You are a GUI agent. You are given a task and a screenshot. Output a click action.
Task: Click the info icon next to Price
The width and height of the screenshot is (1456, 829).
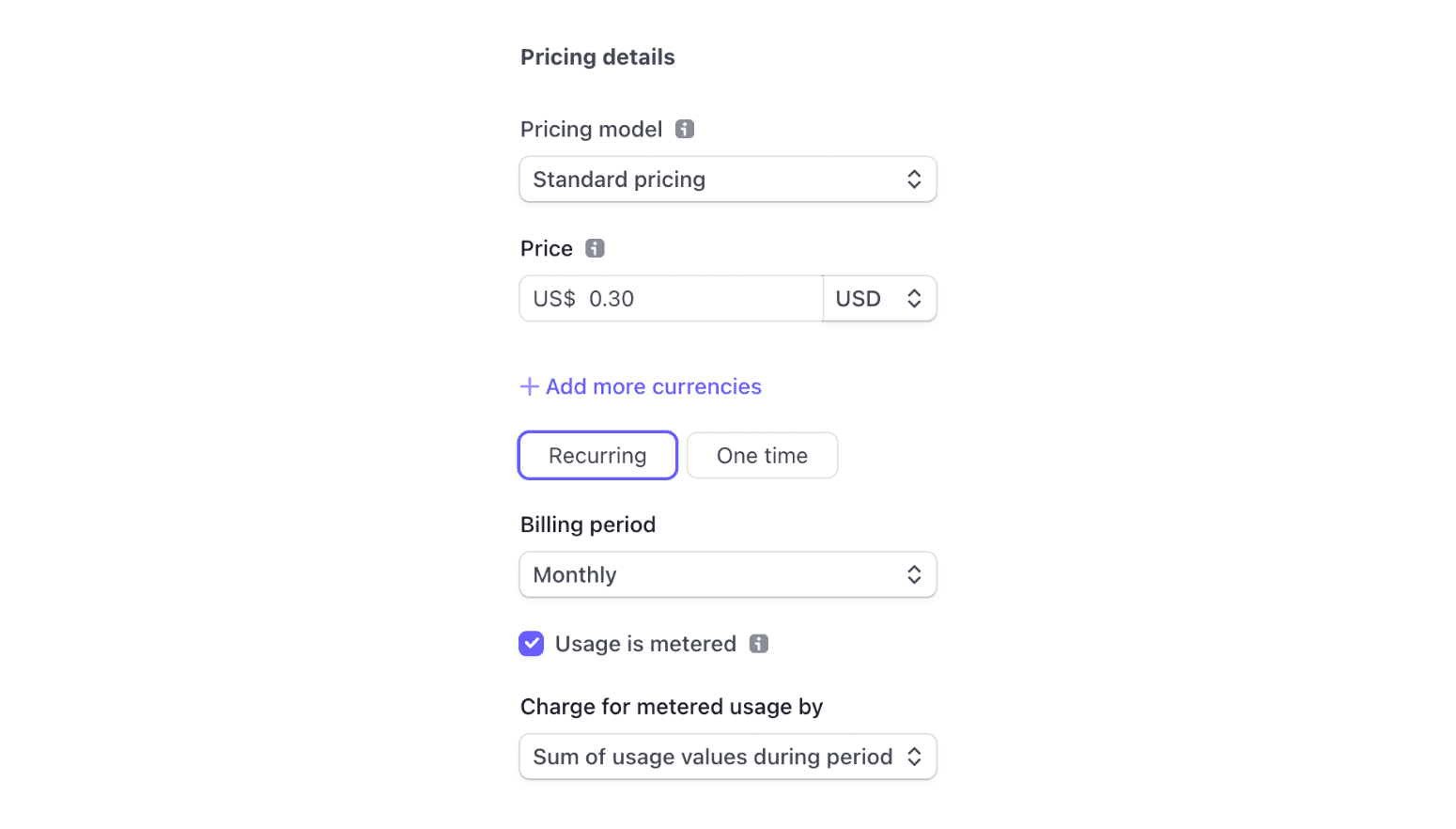point(594,248)
